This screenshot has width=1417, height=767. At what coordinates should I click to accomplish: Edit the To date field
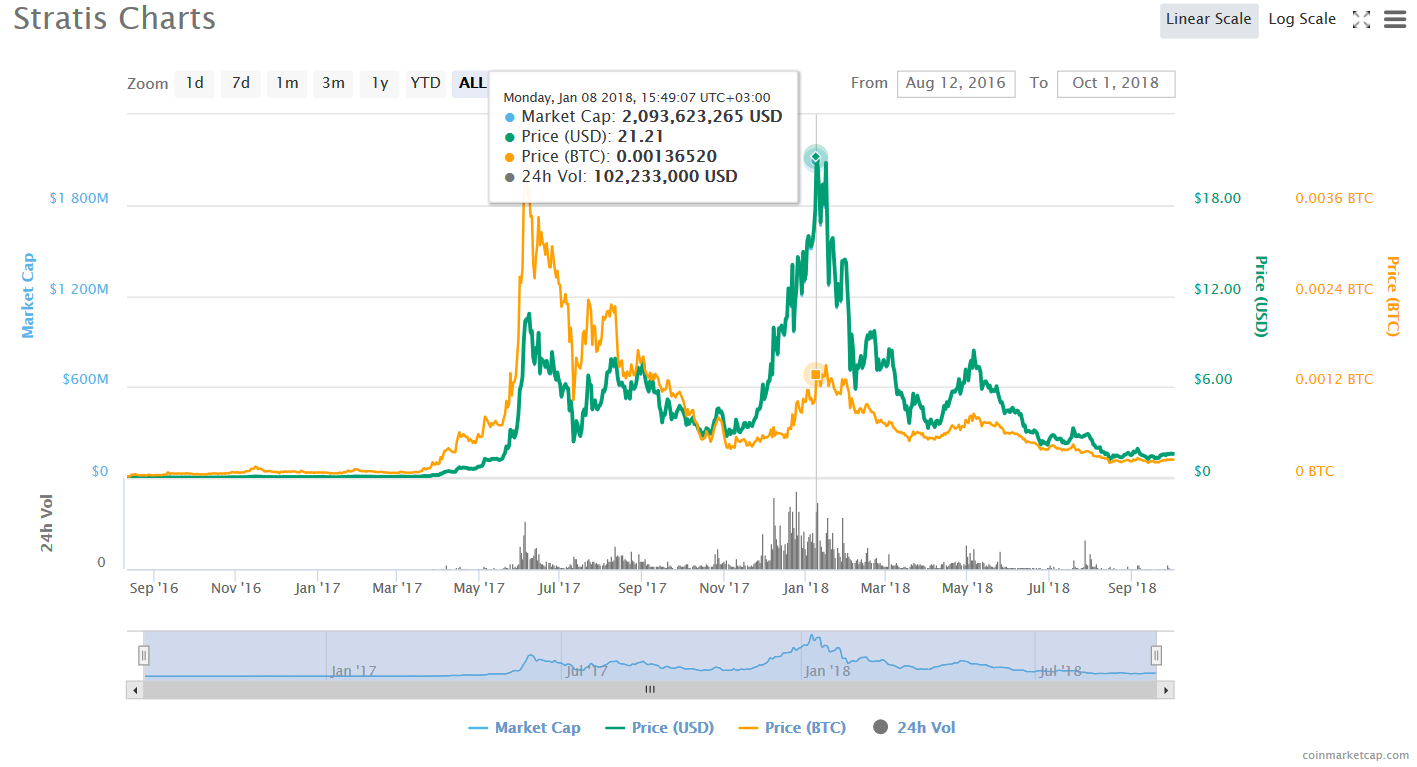(x=1116, y=84)
